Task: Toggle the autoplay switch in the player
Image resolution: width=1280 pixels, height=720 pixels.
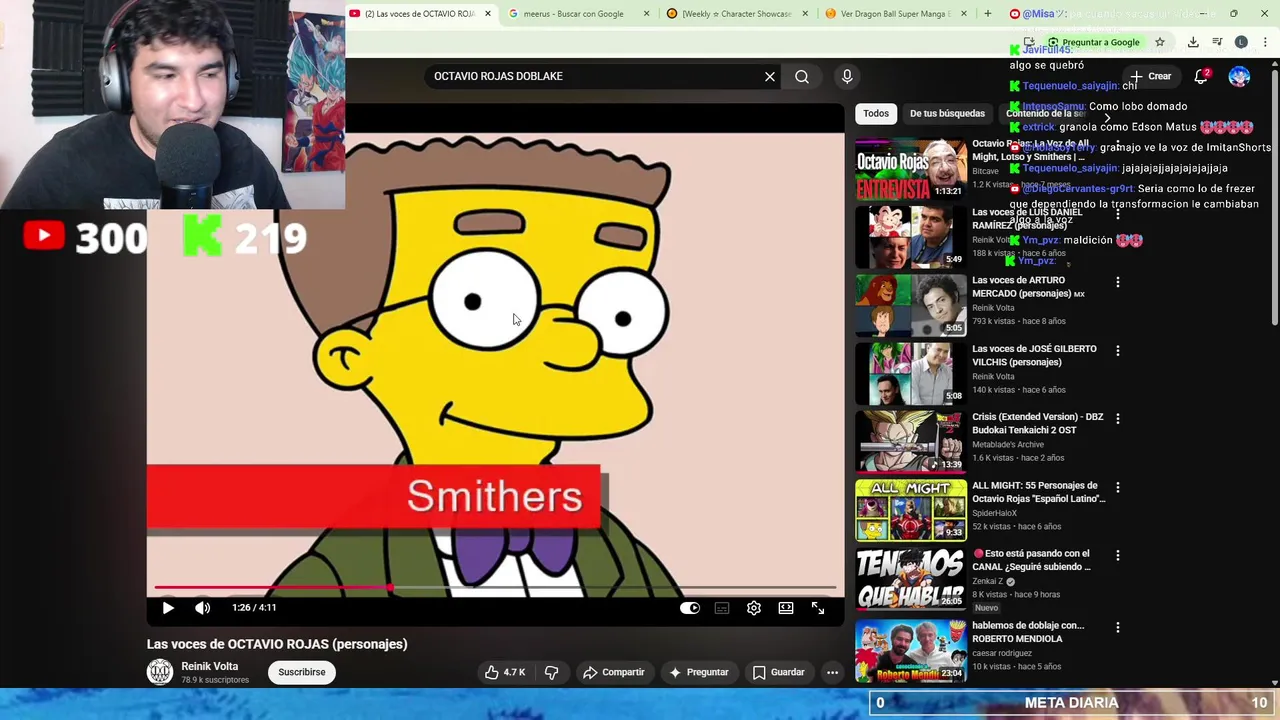Action: [x=690, y=608]
